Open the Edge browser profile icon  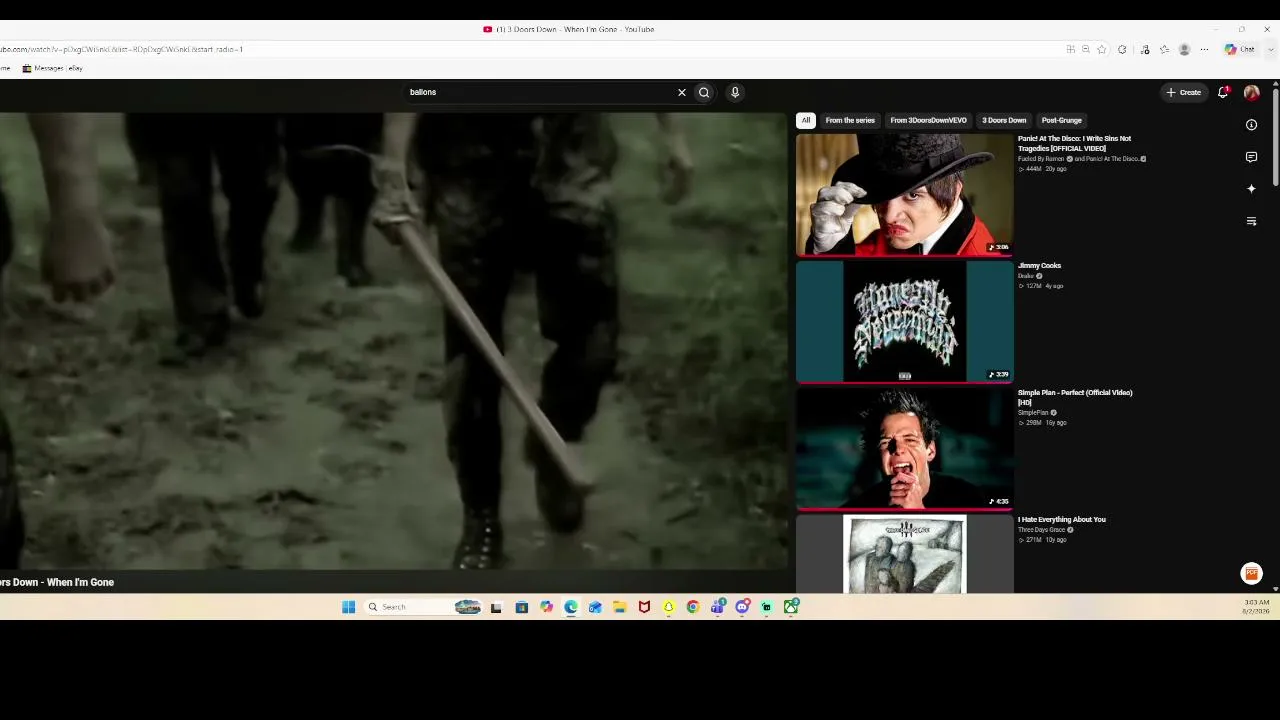(x=1184, y=49)
